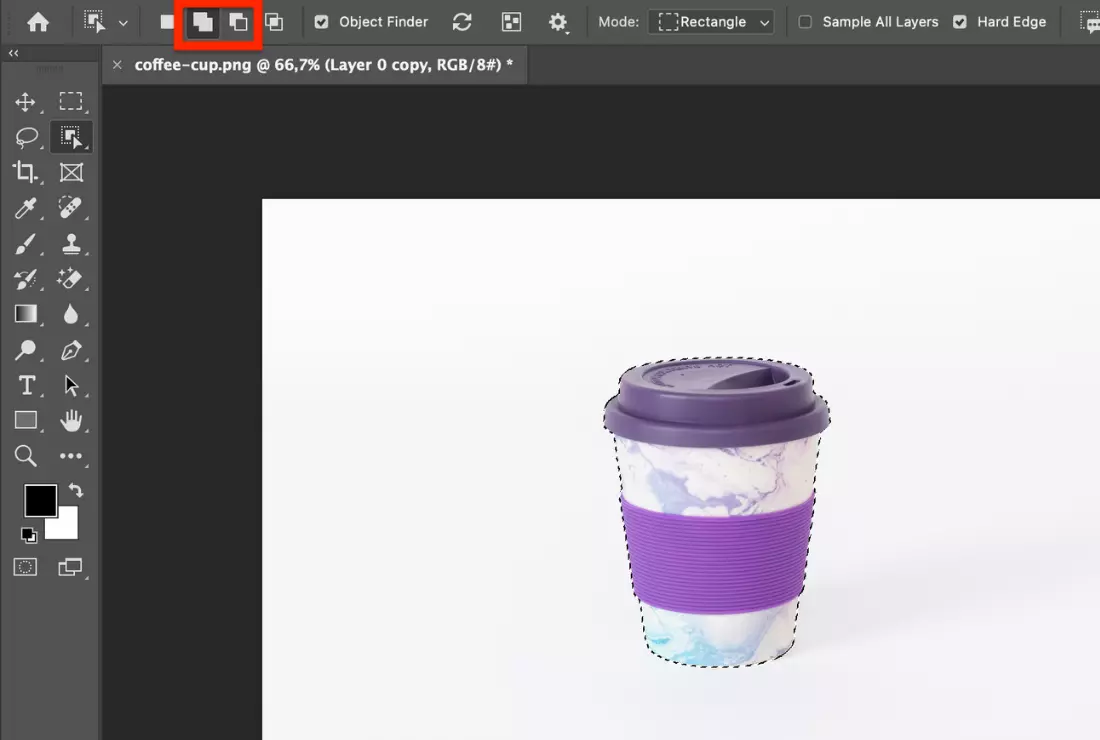Activate the Horizontal Type tool

tap(26, 386)
